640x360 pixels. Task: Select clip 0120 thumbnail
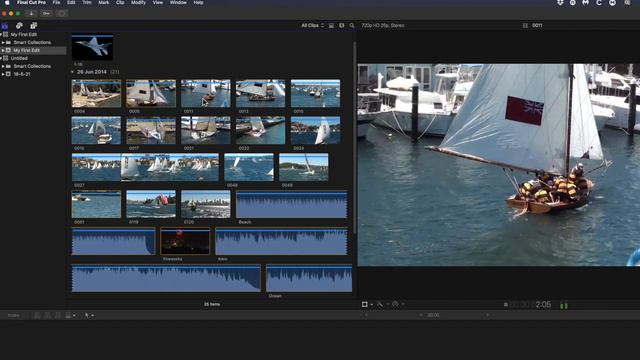point(206,204)
